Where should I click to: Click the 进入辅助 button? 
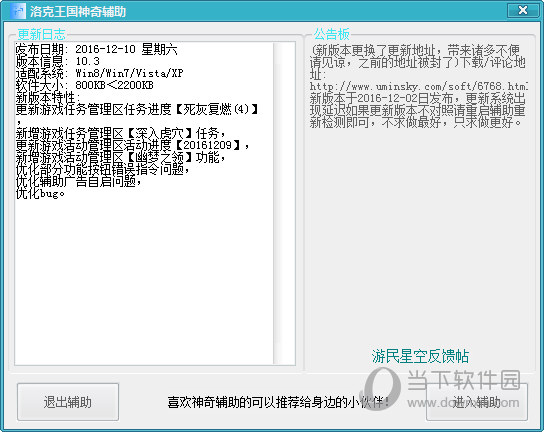pyautogui.click(x=477, y=402)
